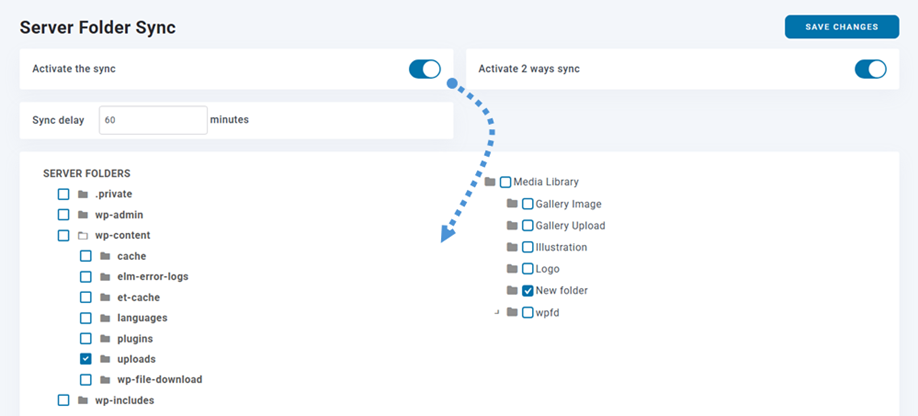Click the folder icon next to plugins
Viewport: 918px width, 416px height.
[106, 339]
